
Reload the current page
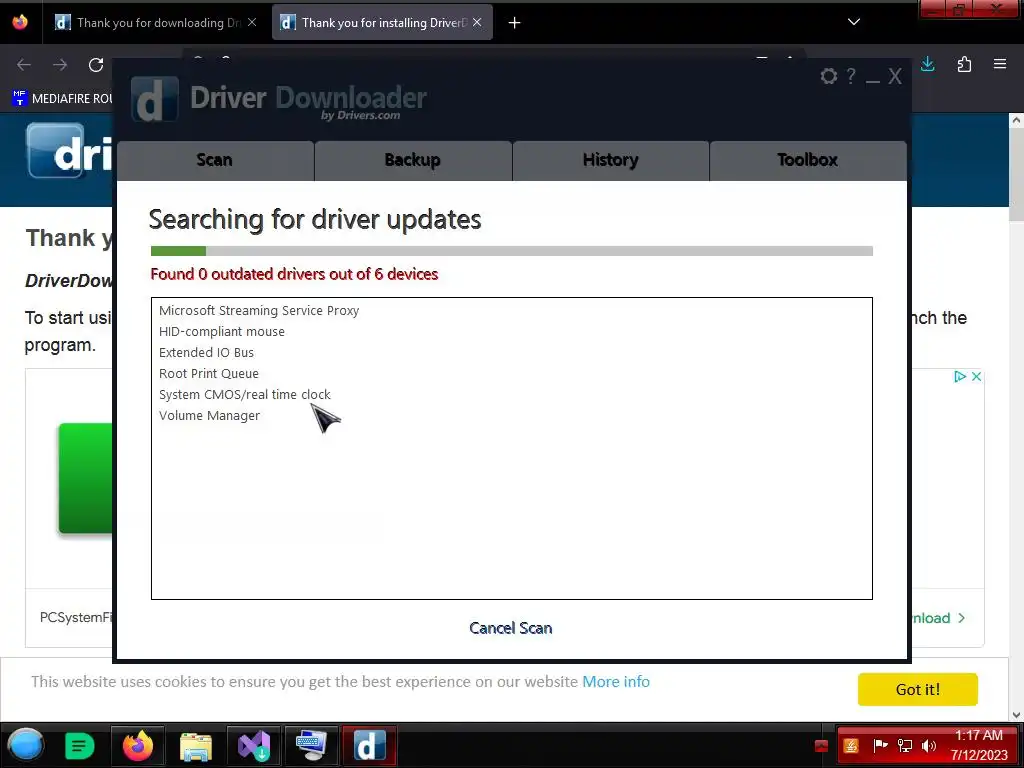pos(96,65)
